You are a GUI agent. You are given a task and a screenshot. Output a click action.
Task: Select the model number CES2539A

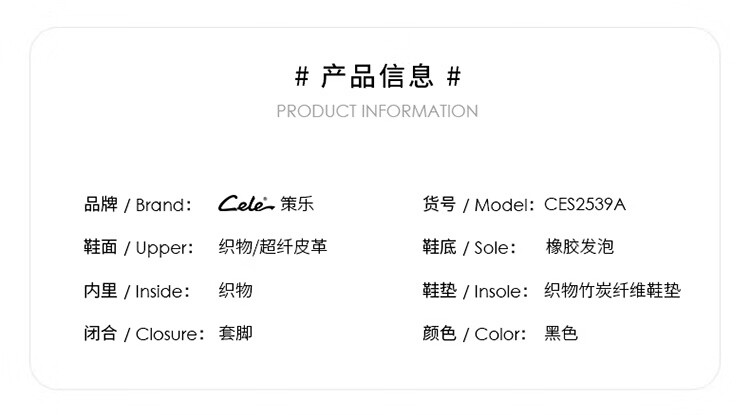(x=585, y=205)
